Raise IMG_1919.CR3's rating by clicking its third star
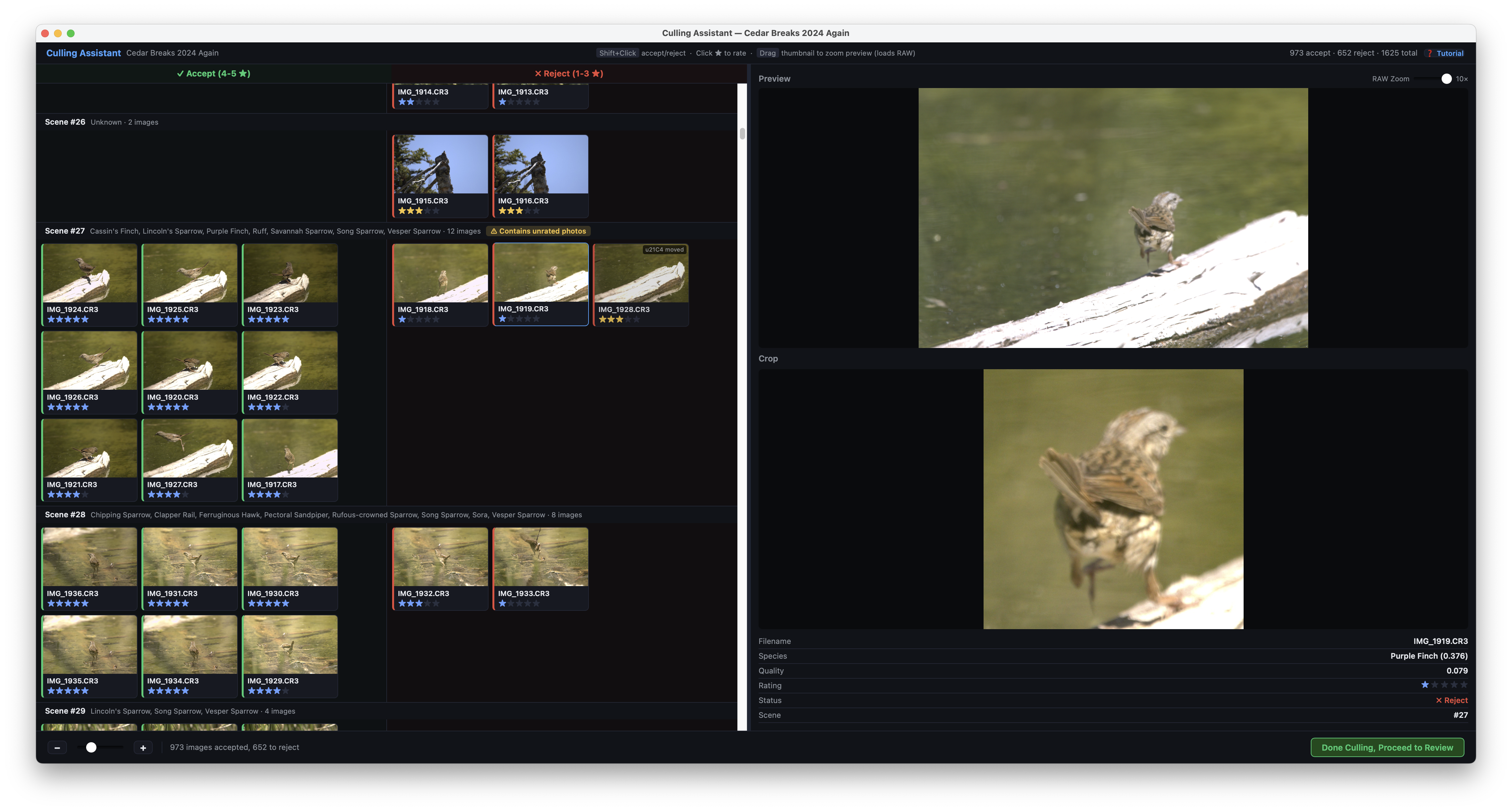This screenshot has width=1512, height=811. click(x=520, y=319)
